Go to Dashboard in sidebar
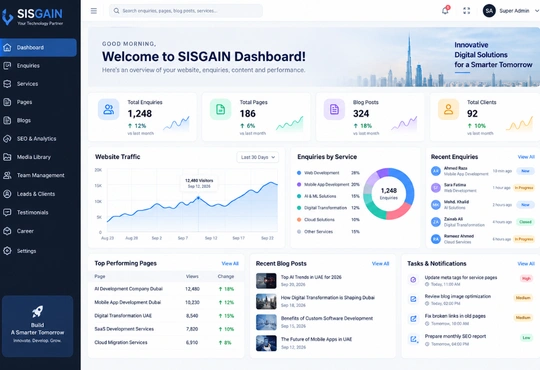Viewport: 540px width, 370px height. pos(38,47)
